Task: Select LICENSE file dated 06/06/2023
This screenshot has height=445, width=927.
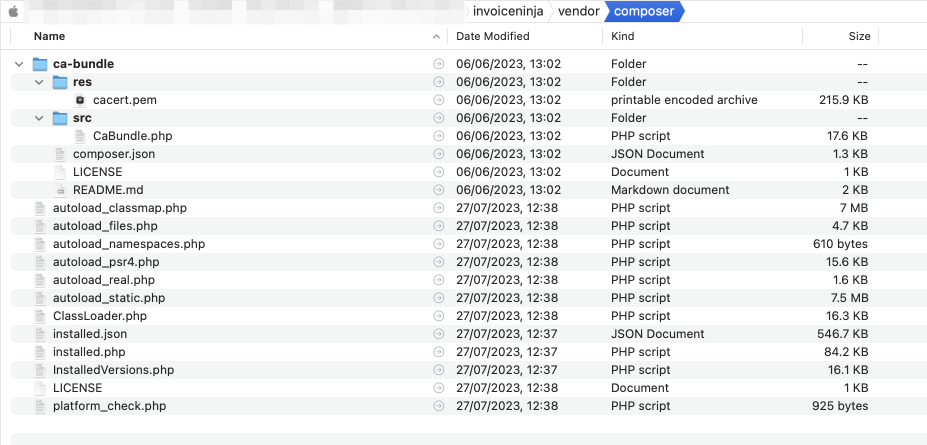Action: [x=98, y=172]
